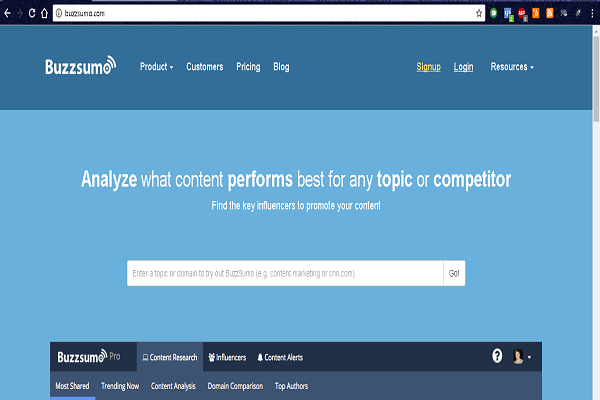Click the Go! search button
Screen dimensions: 600x400
[454, 273]
